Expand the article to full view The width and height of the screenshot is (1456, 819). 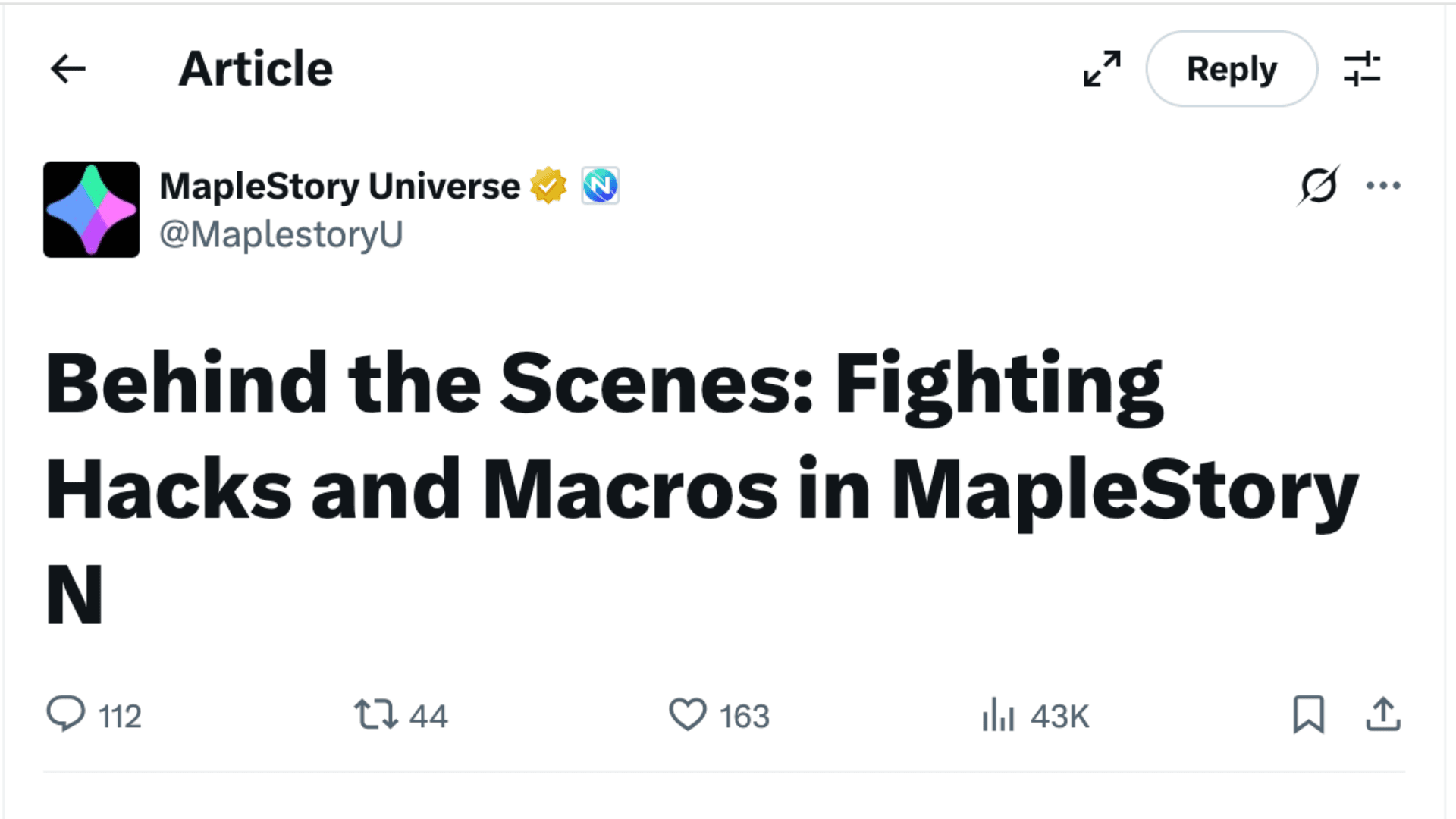click(1102, 69)
